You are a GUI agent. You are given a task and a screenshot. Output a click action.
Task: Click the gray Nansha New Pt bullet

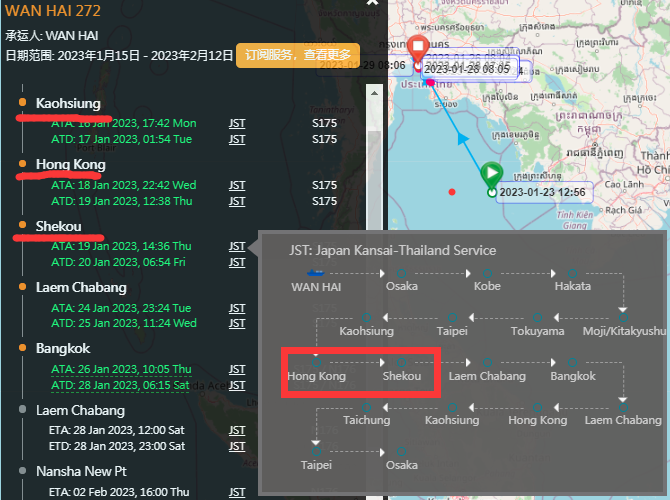(x=23, y=471)
